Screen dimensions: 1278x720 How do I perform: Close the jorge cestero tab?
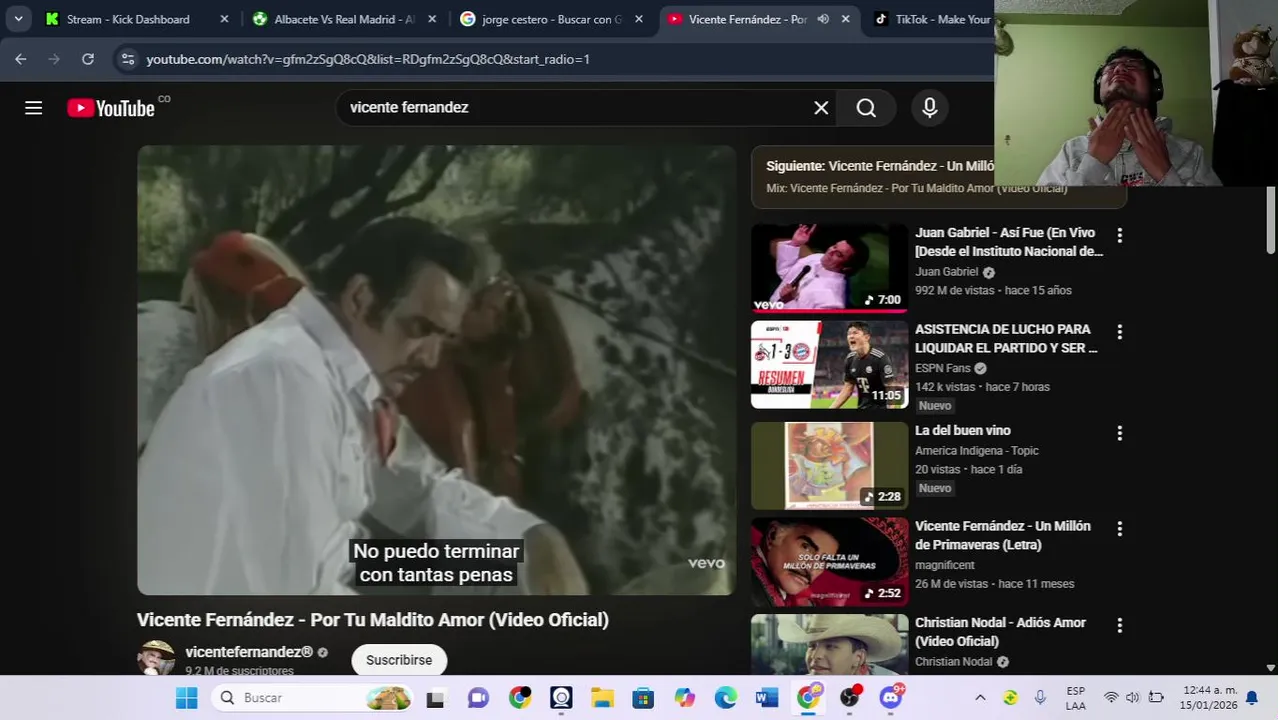point(639,19)
